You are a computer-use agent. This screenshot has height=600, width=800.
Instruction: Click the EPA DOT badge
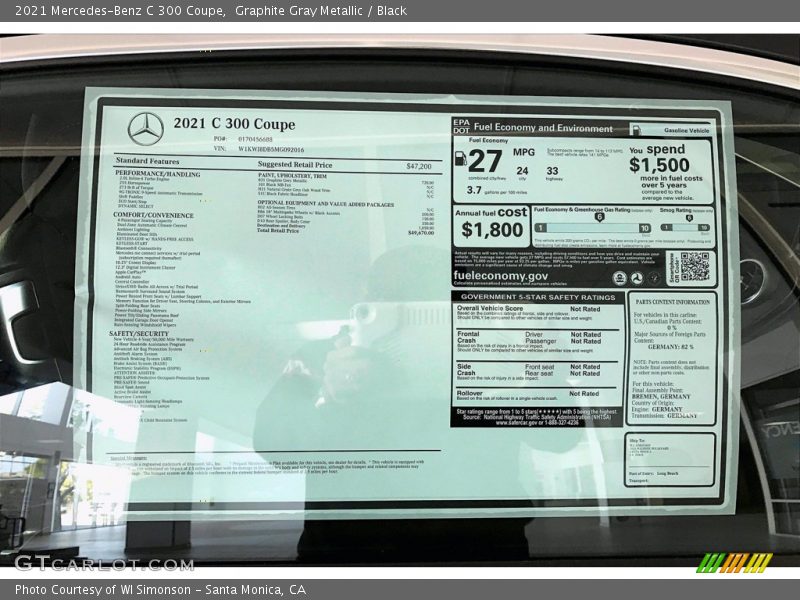point(461,126)
